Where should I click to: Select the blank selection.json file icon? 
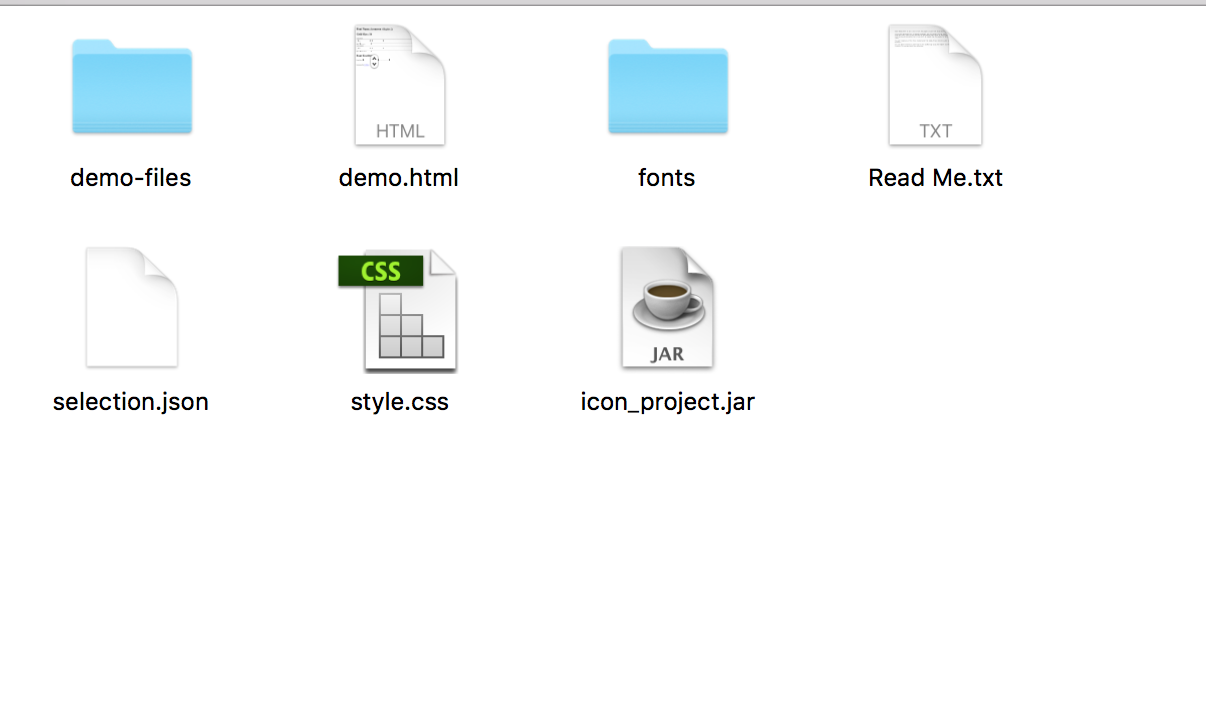click(131, 308)
